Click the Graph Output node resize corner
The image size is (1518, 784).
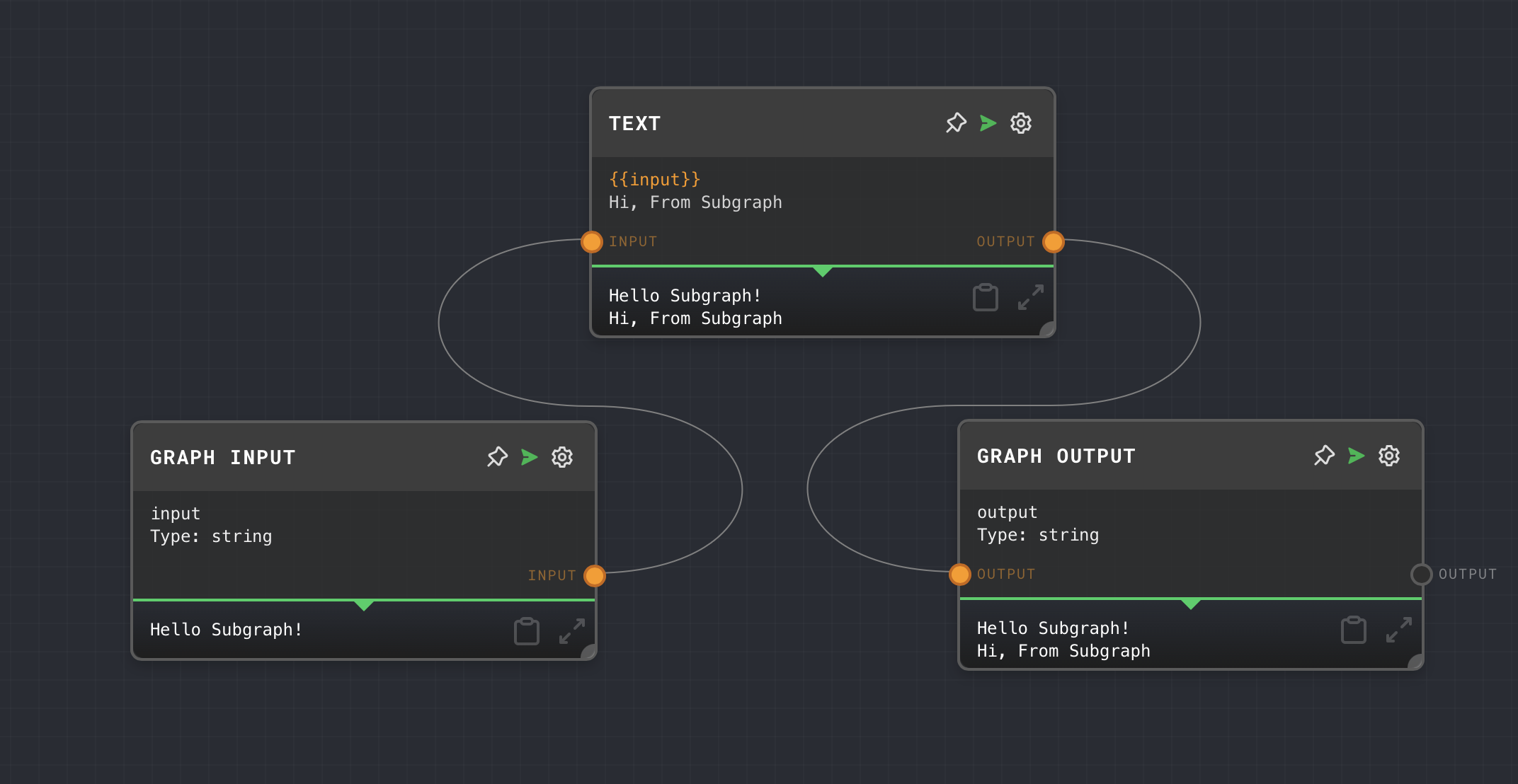point(1416,662)
